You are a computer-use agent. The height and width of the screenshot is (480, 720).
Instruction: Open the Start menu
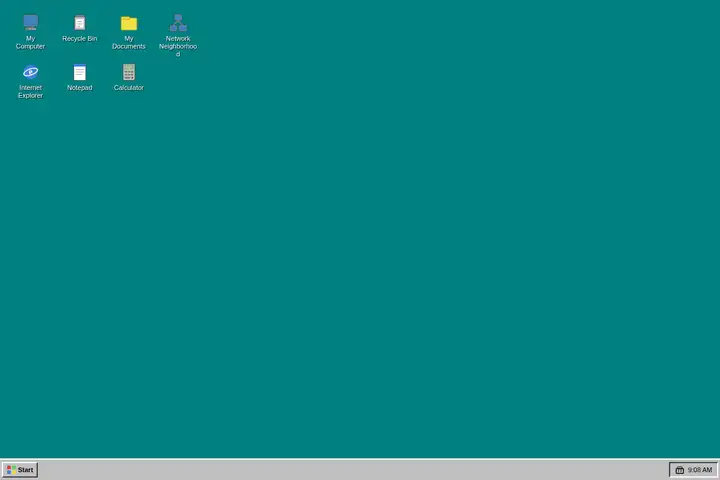coord(20,469)
